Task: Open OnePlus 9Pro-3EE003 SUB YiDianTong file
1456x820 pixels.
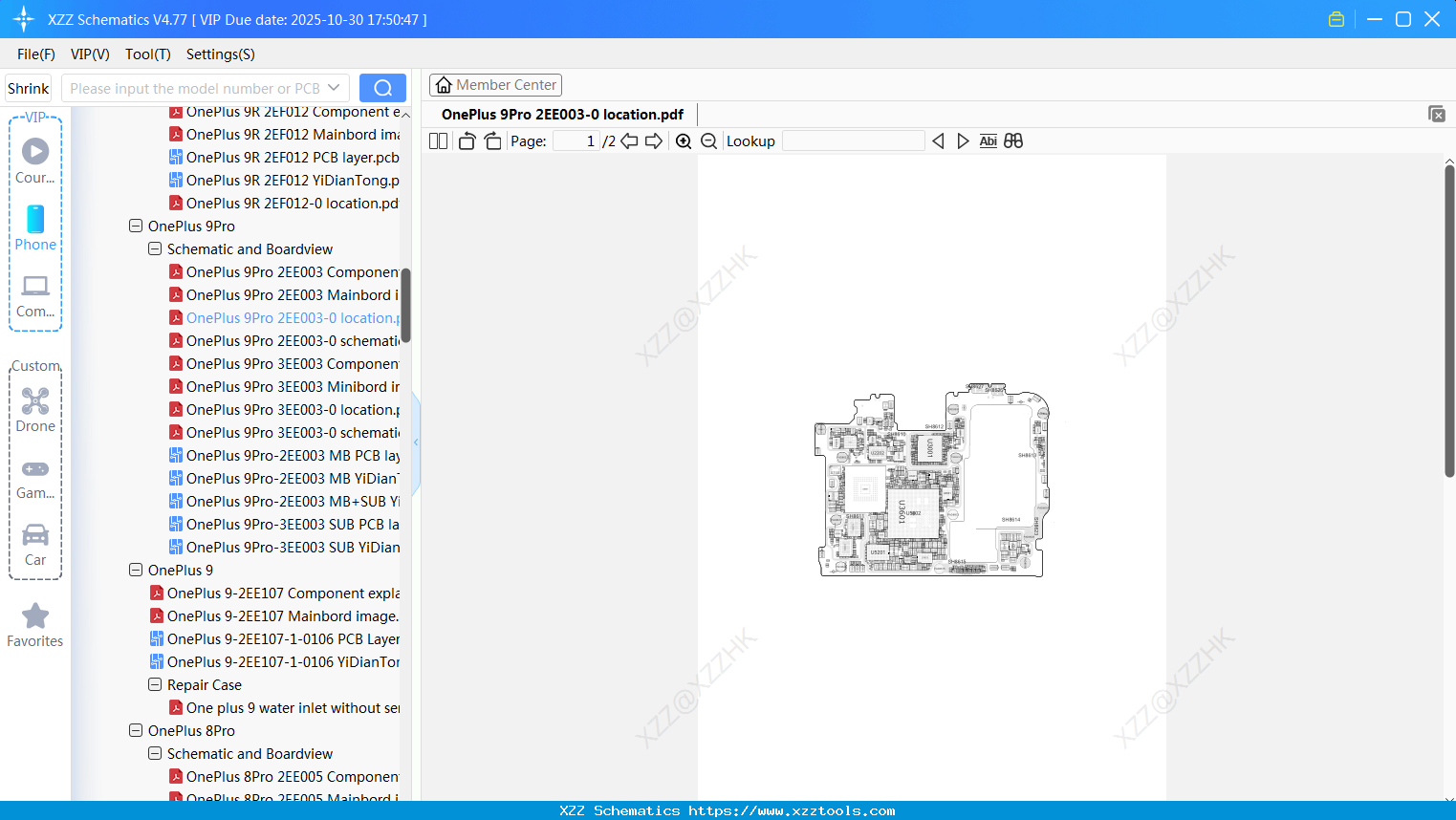Action: (x=285, y=548)
